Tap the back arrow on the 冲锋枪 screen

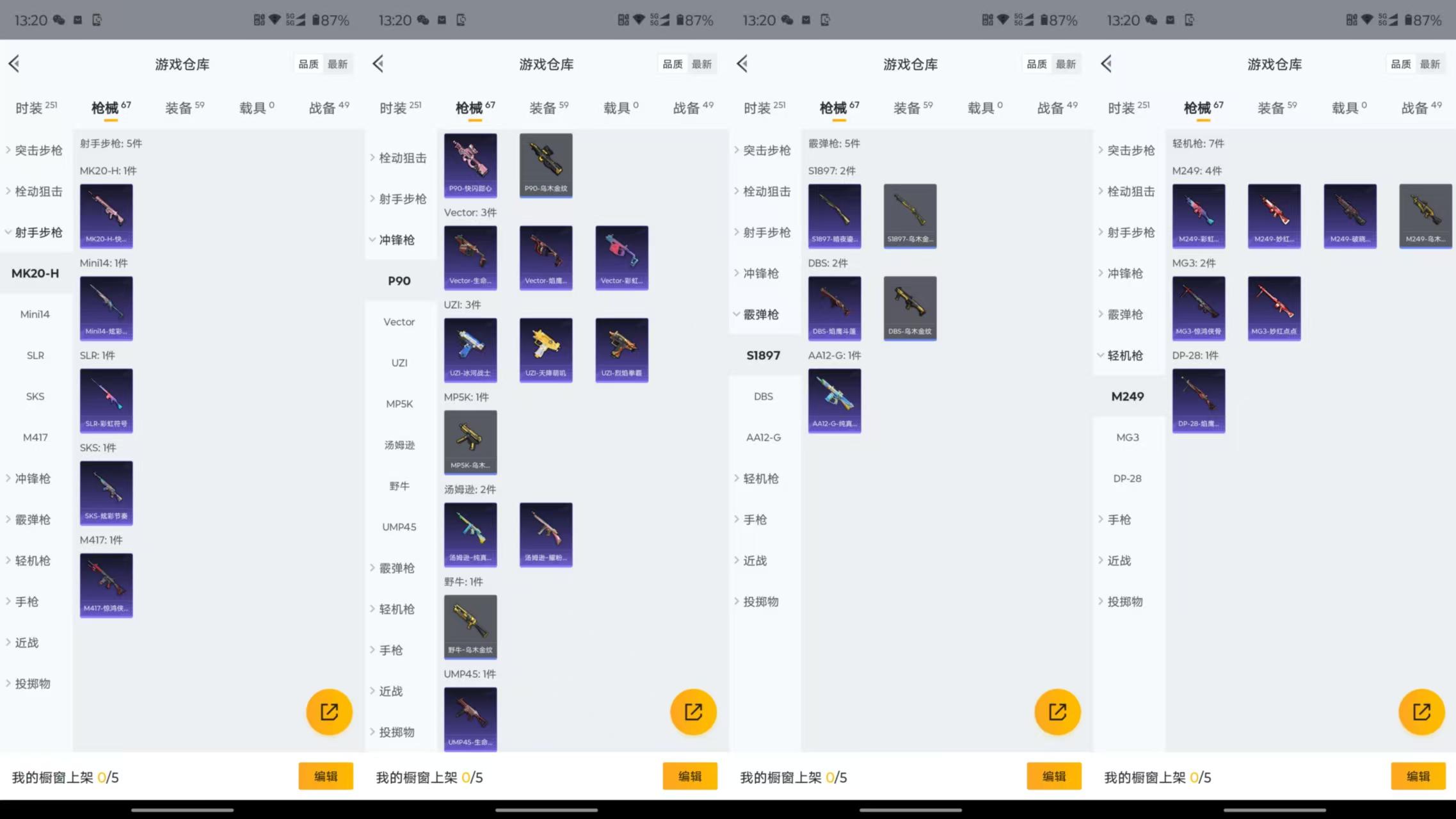click(x=378, y=63)
